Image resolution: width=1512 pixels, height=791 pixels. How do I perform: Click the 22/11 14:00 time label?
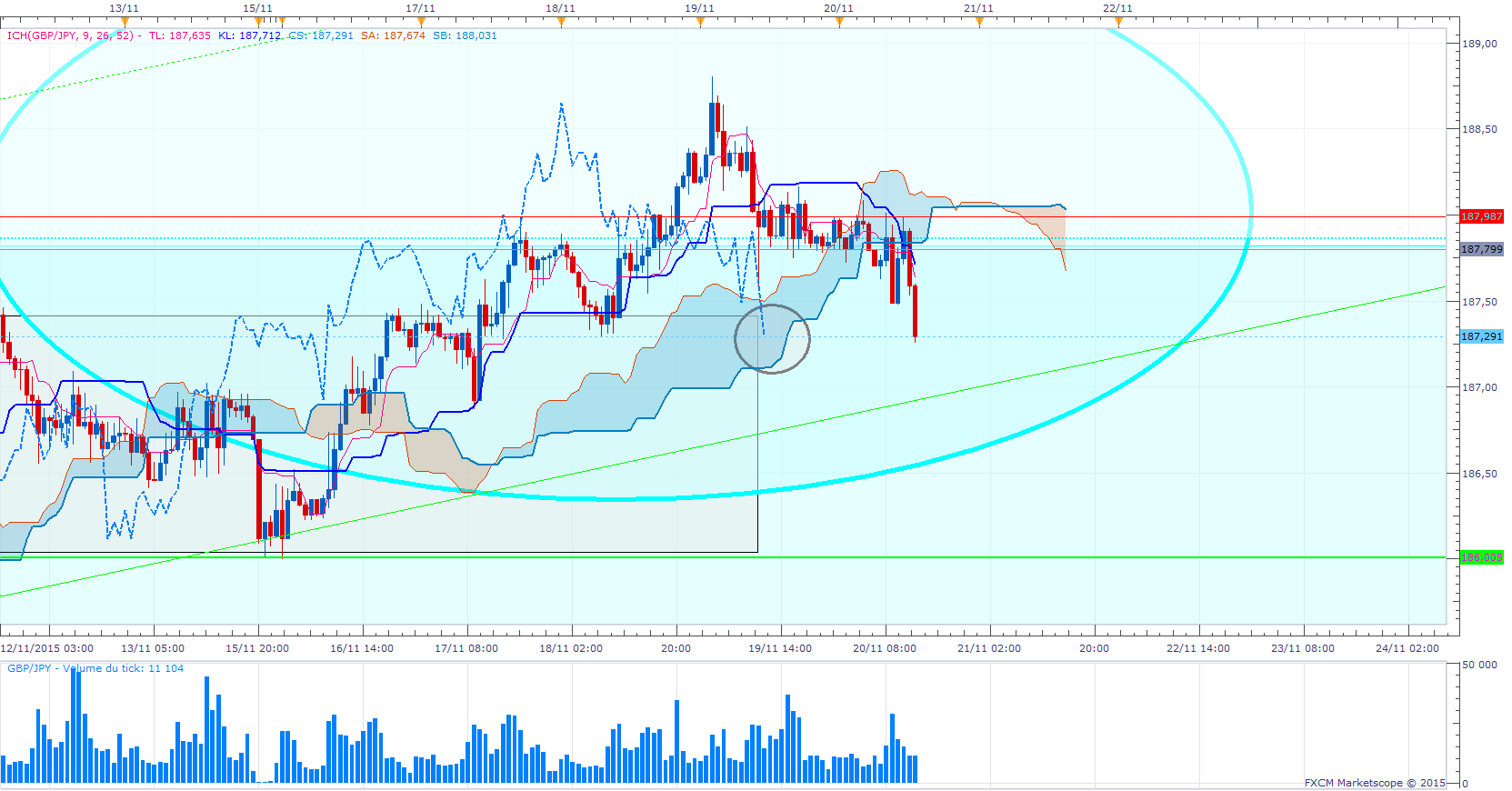[x=1198, y=648]
